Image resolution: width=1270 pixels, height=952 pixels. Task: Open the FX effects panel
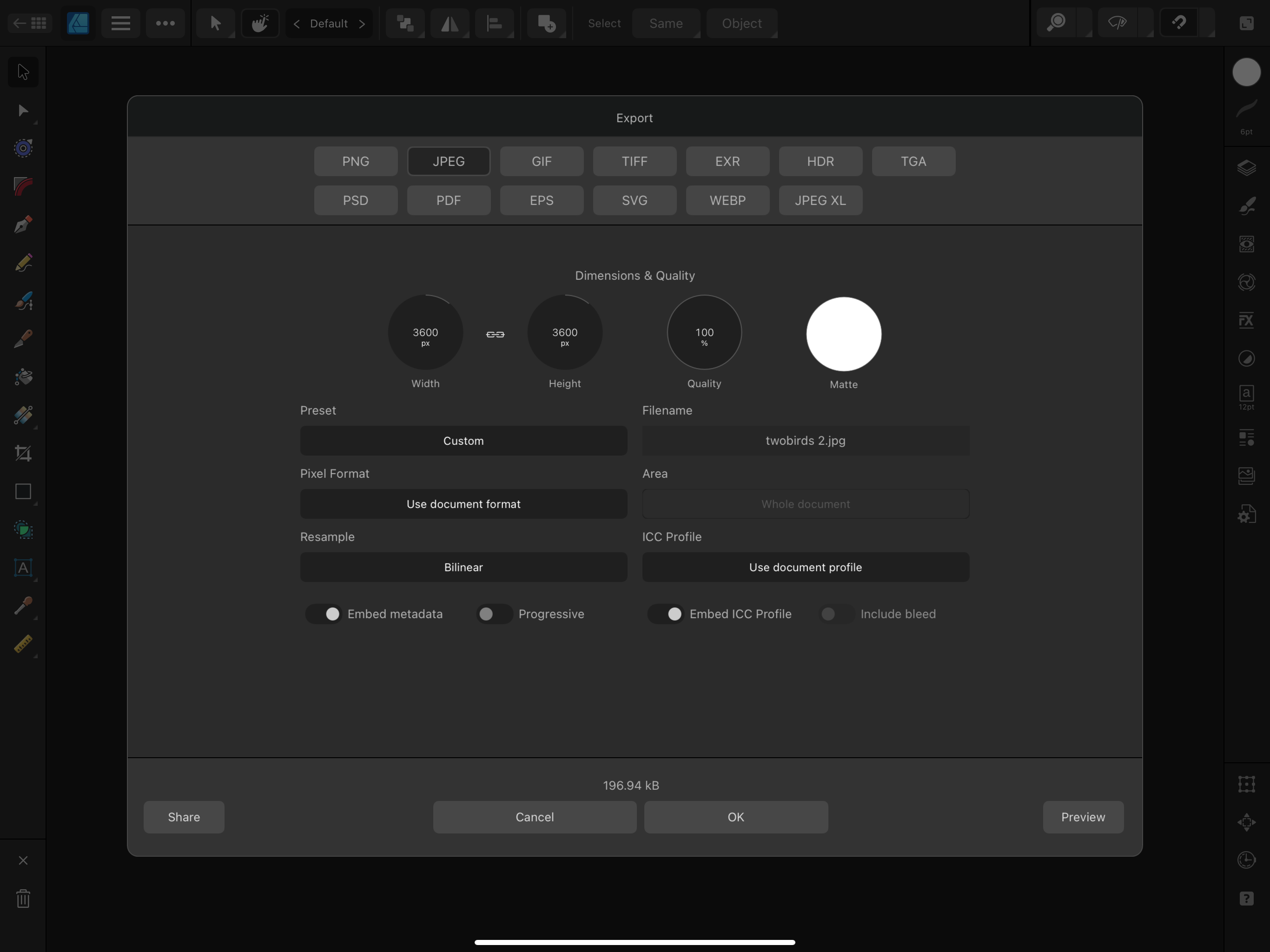pos(1246,320)
